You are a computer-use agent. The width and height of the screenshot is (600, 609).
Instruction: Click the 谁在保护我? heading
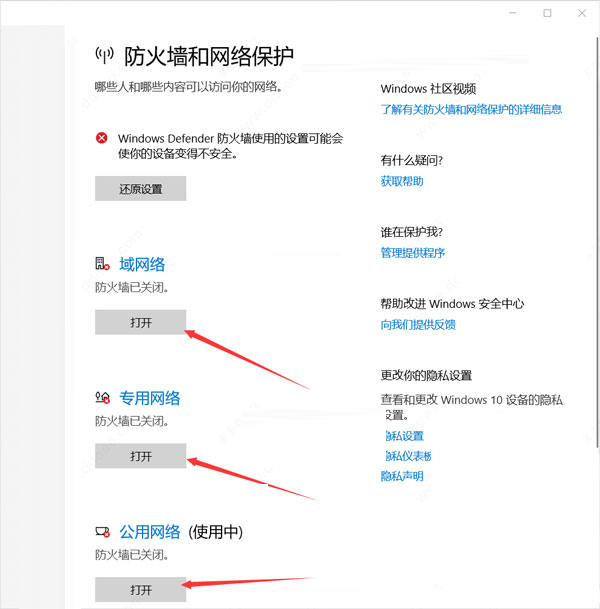(x=412, y=232)
